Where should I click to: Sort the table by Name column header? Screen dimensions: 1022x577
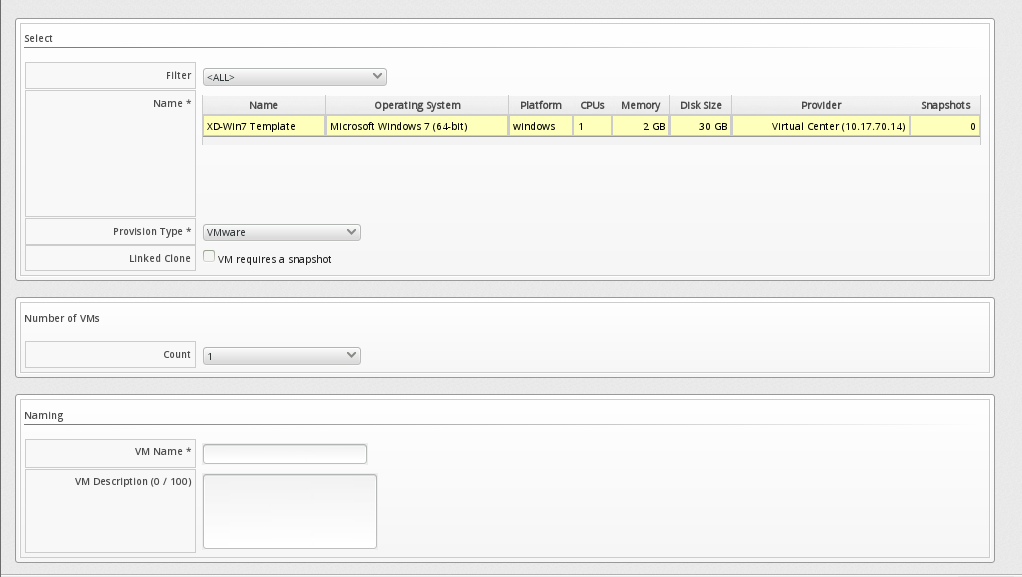pos(264,105)
